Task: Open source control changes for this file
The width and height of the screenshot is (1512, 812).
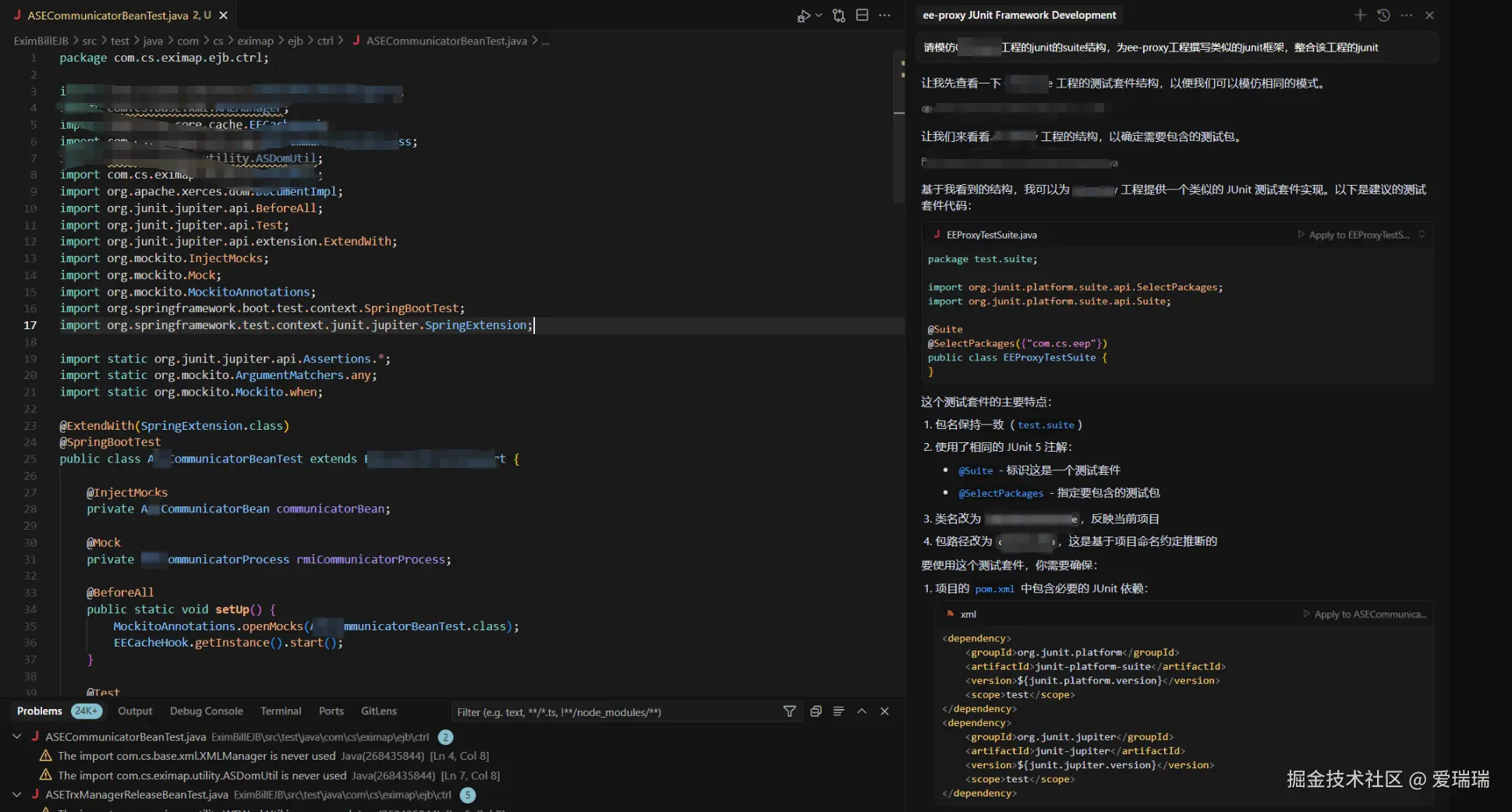Action: coord(839,16)
